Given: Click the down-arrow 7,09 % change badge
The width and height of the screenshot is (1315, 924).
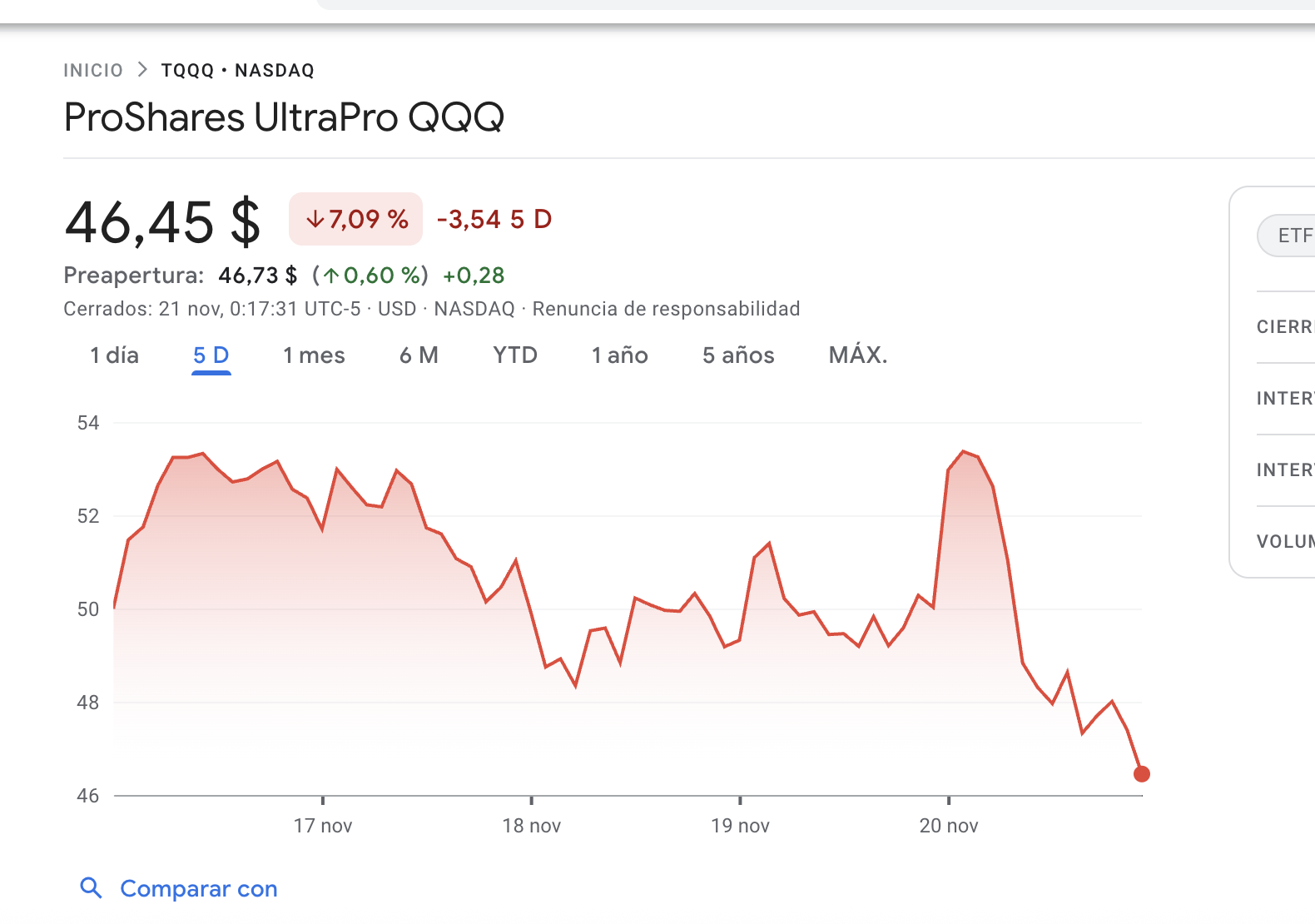Looking at the screenshot, I should [x=356, y=220].
